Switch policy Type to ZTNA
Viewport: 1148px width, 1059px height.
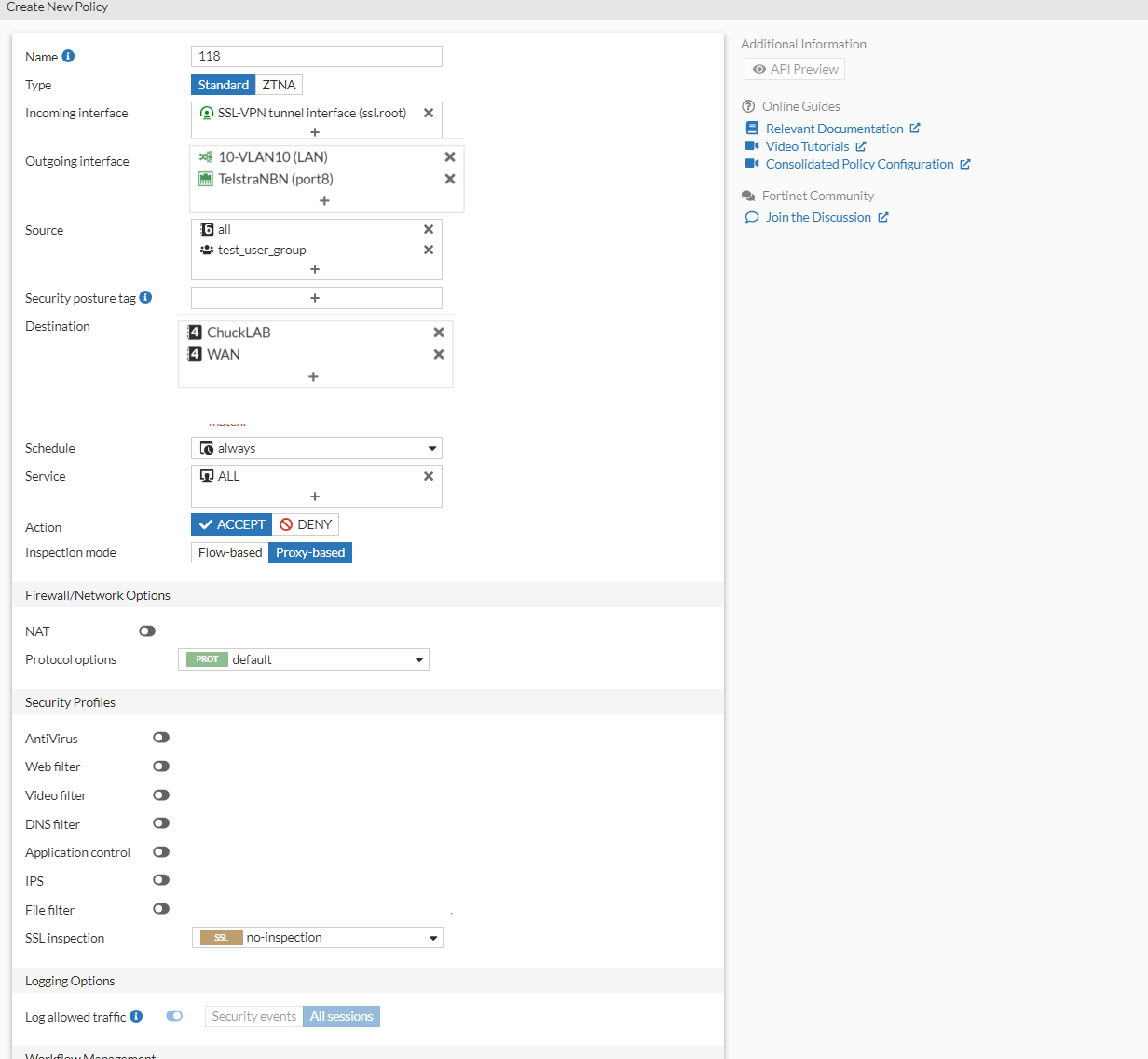[x=279, y=84]
